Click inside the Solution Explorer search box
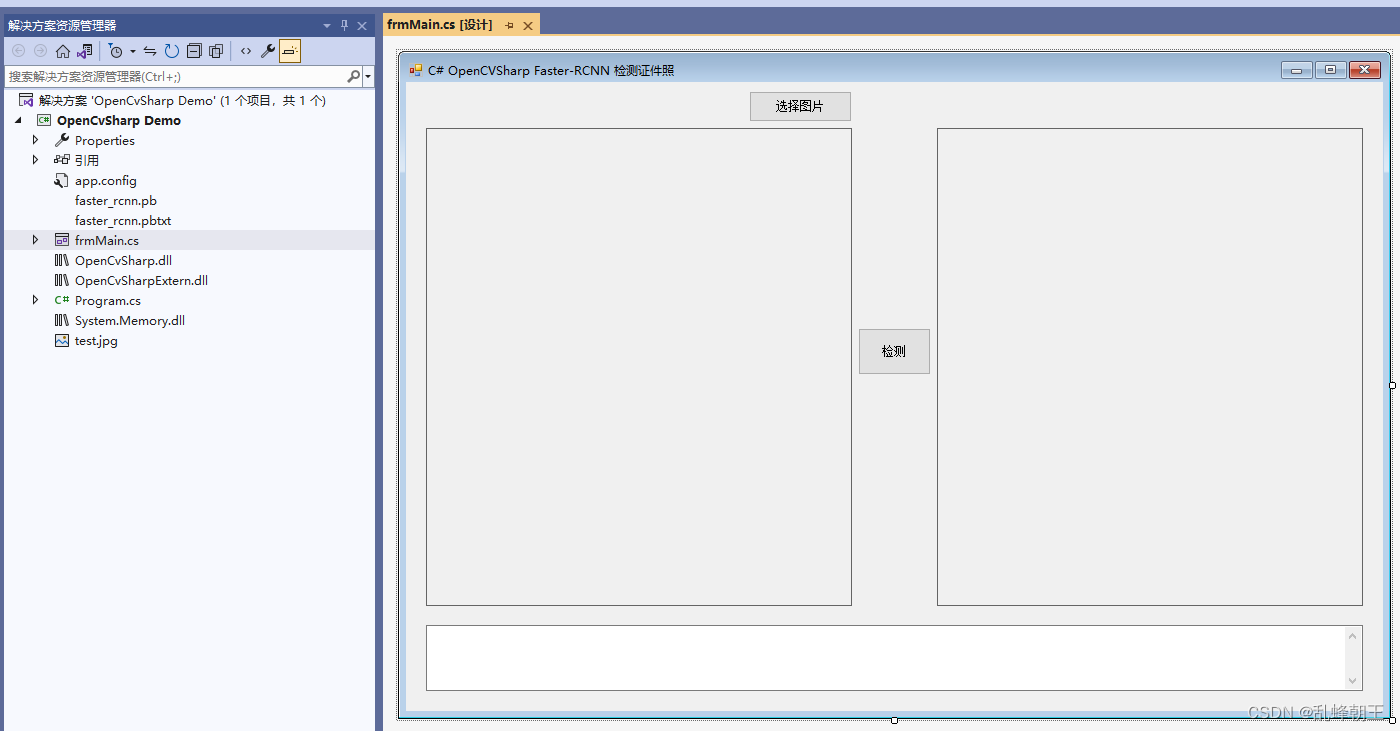The width and height of the screenshot is (1400, 731). point(170,76)
